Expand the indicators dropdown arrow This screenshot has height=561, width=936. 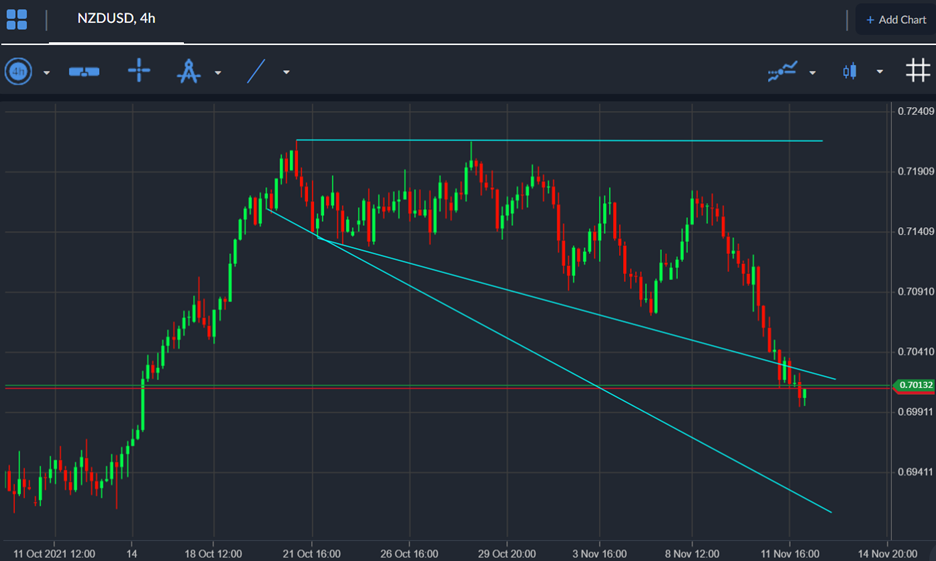point(812,72)
